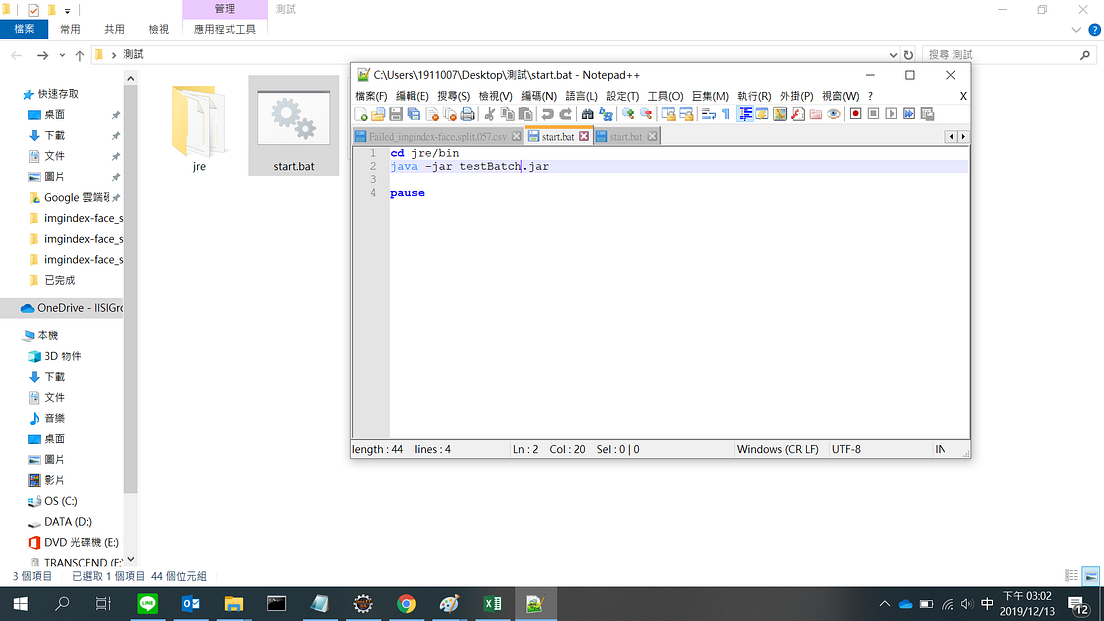Viewport: 1104px width, 621px height.
Task: Go up one folder level in Explorer
Action: [80, 55]
